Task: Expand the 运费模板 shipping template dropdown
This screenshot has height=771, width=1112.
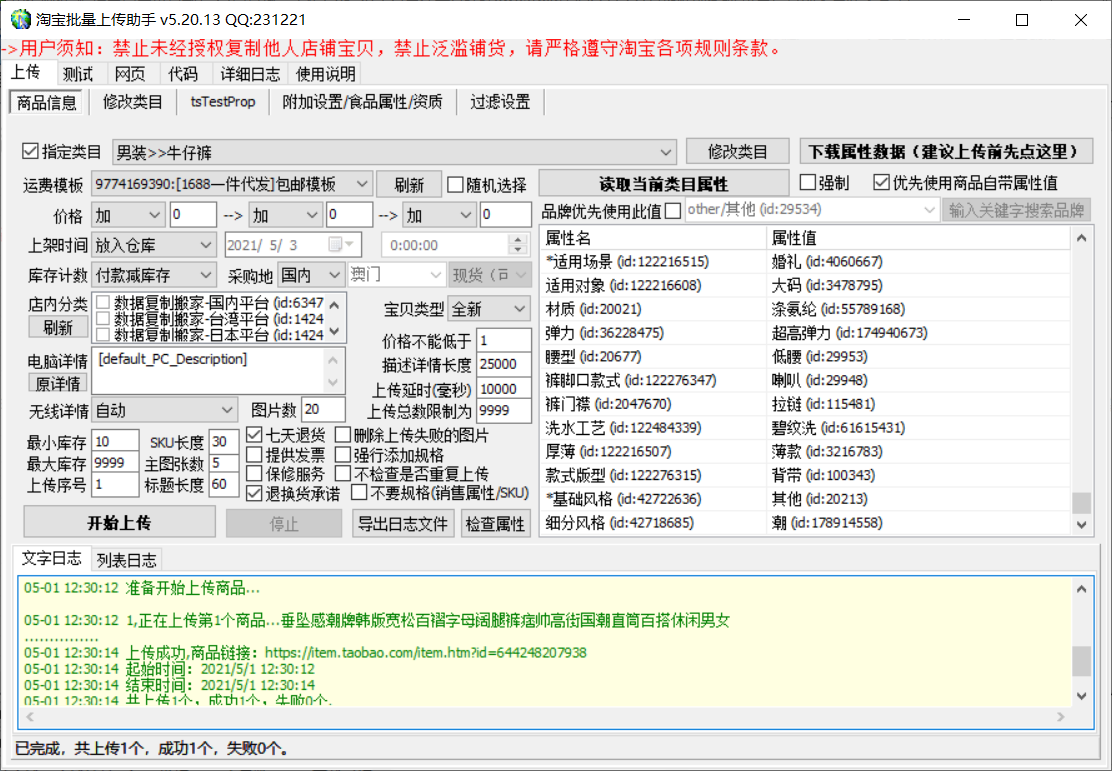Action: click(231, 184)
